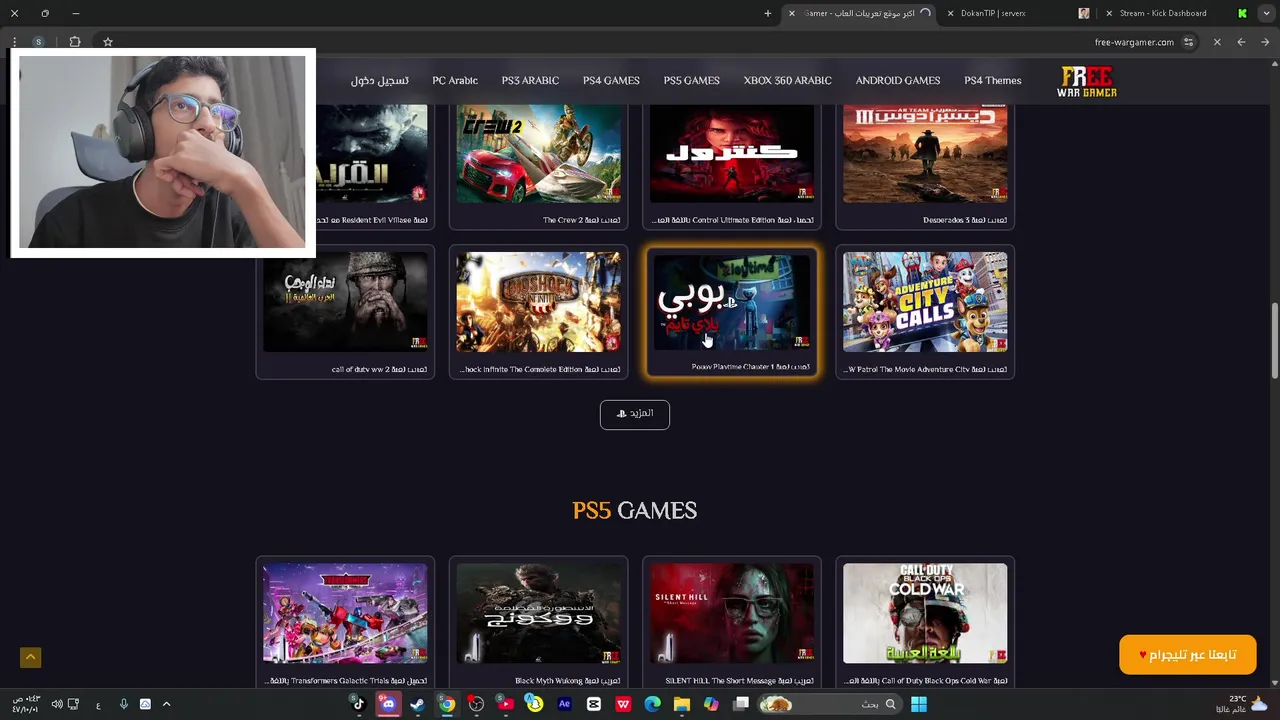Open PS5 GAMES menu item
The width and height of the screenshot is (1280, 720).
coord(691,80)
